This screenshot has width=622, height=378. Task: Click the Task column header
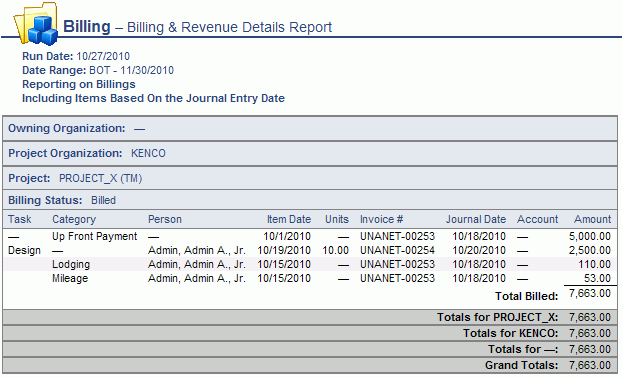click(19, 219)
